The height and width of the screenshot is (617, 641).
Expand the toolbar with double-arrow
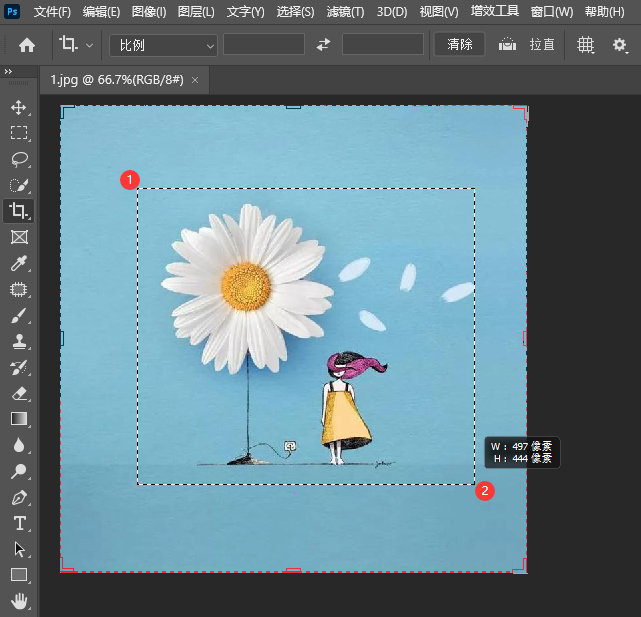(x=8, y=72)
